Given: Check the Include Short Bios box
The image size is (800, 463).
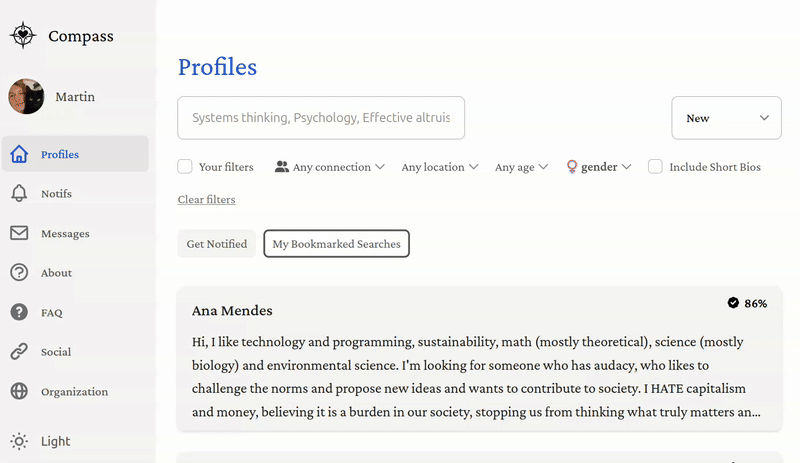Looking at the screenshot, I should click(x=655, y=167).
